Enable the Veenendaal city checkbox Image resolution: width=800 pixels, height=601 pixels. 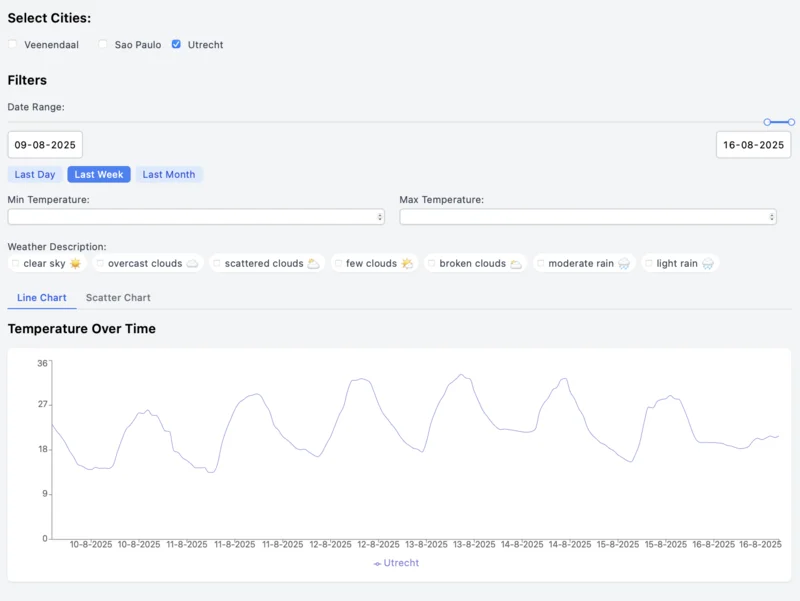[x=13, y=44]
